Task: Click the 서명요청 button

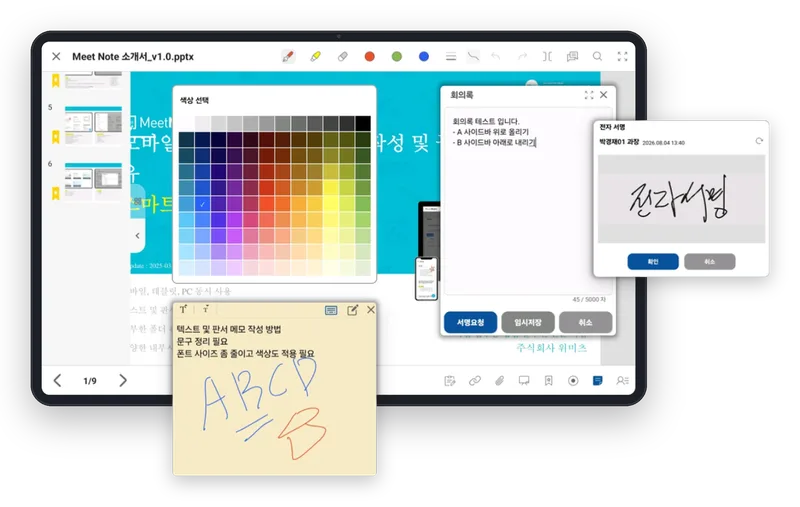Action: tap(470, 322)
